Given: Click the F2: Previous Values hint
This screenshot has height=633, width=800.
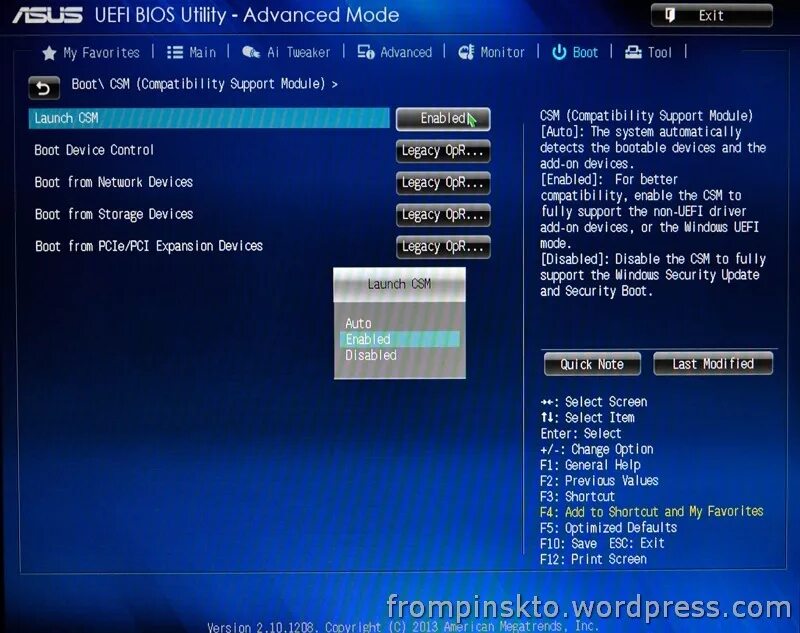Looking at the screenshot, I should click(x=599, y=480).
